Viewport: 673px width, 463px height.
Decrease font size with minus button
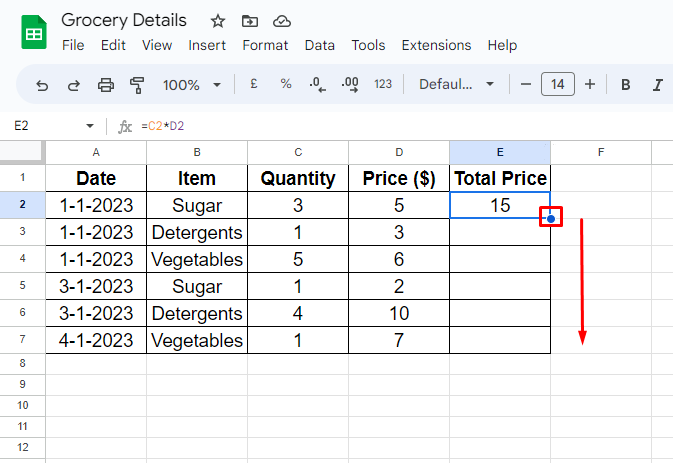[526, 85]
